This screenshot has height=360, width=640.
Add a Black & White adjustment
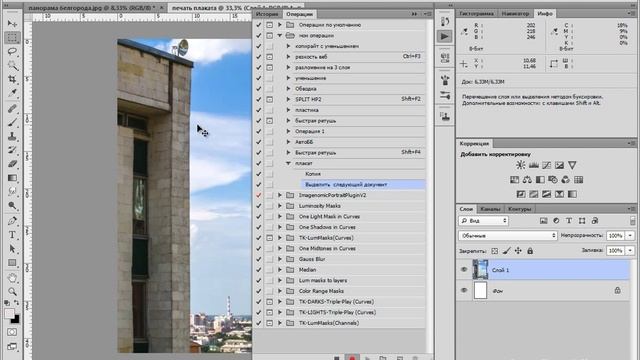pos(540,180)
